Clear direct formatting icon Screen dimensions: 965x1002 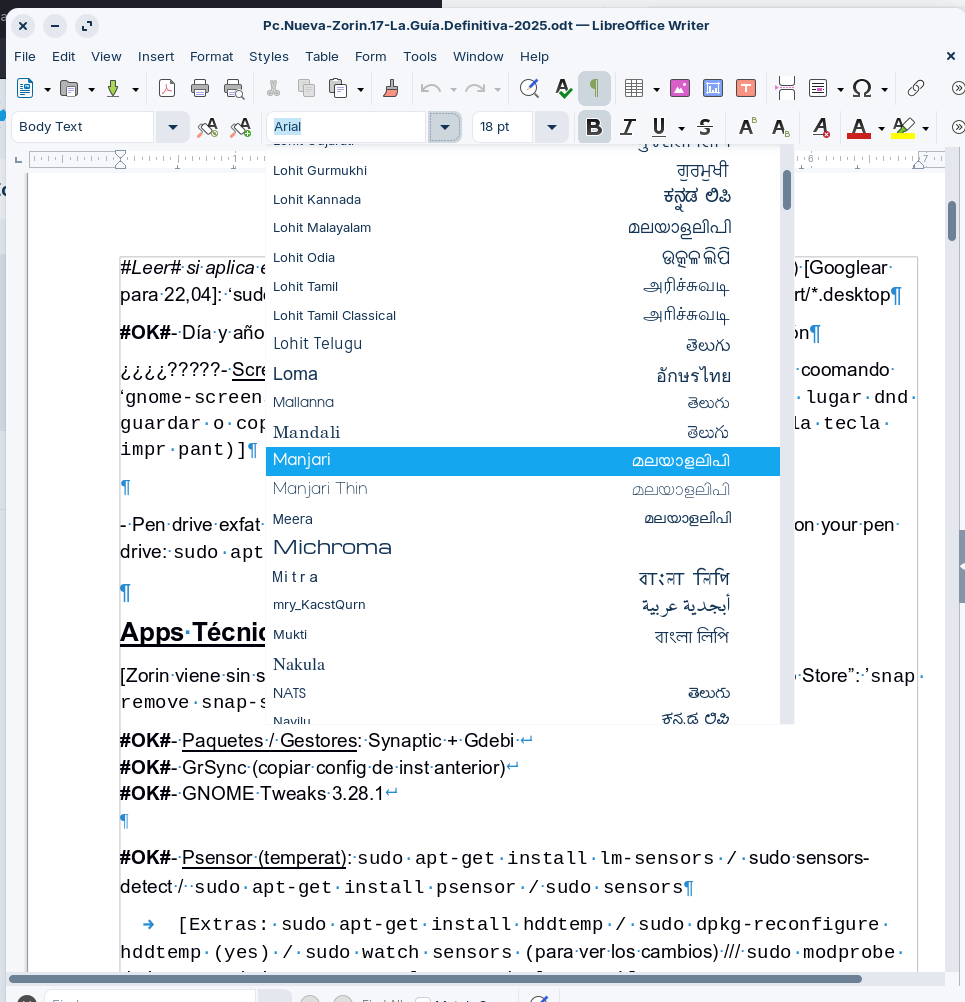[821, 127]
